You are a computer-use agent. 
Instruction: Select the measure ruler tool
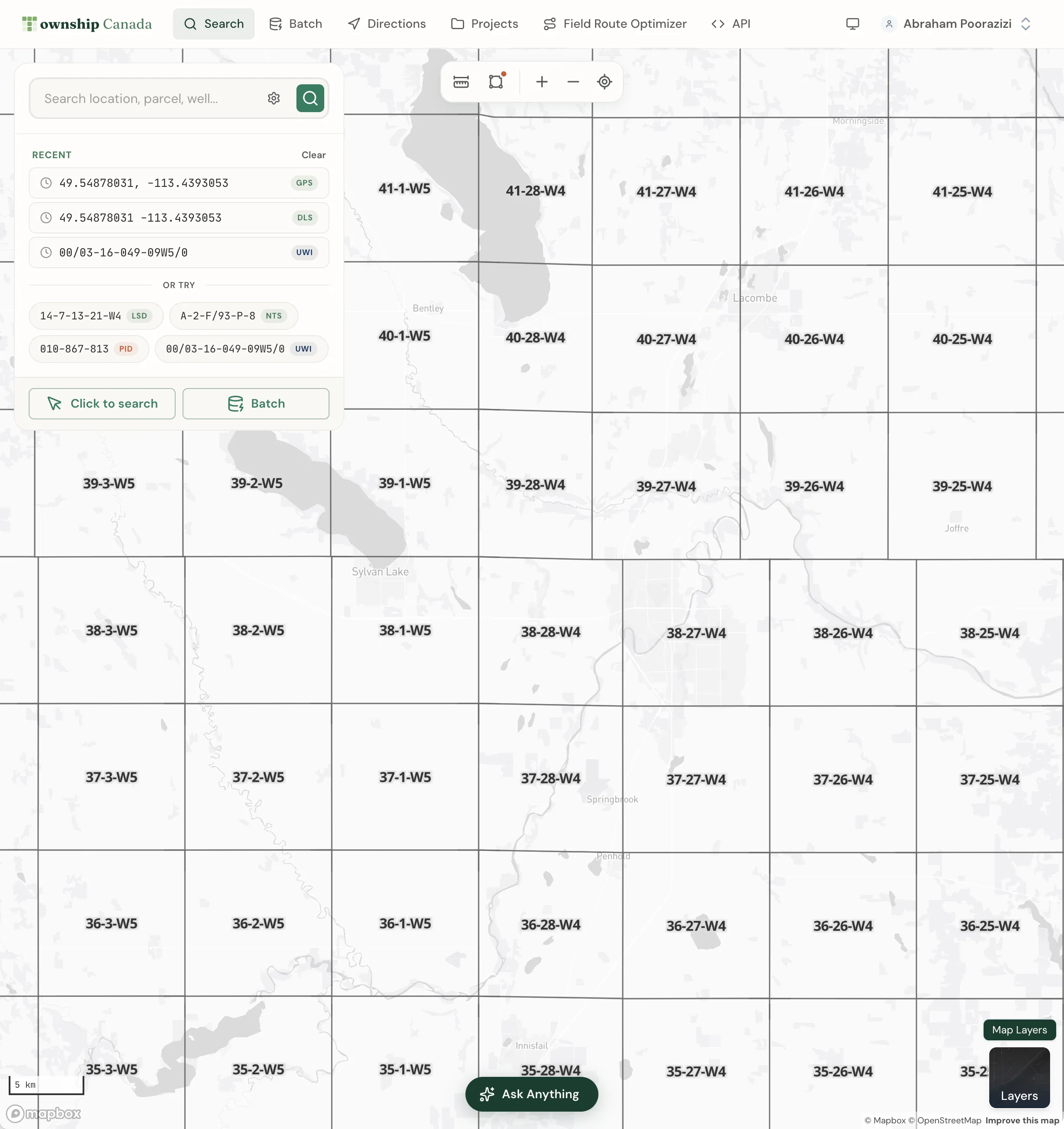[461, 82]
